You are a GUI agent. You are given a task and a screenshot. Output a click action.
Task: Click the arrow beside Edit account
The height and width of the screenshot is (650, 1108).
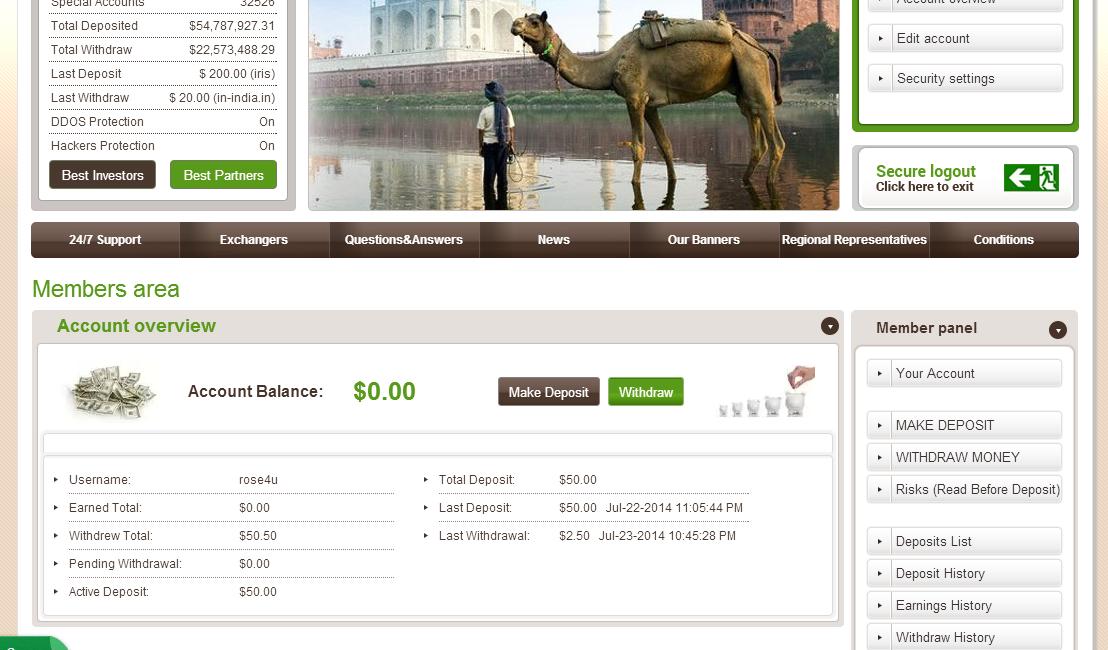pos(880,38)
